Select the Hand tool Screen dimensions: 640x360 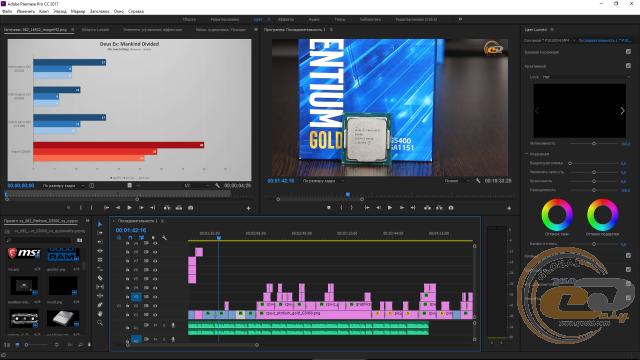click(100, 314)
